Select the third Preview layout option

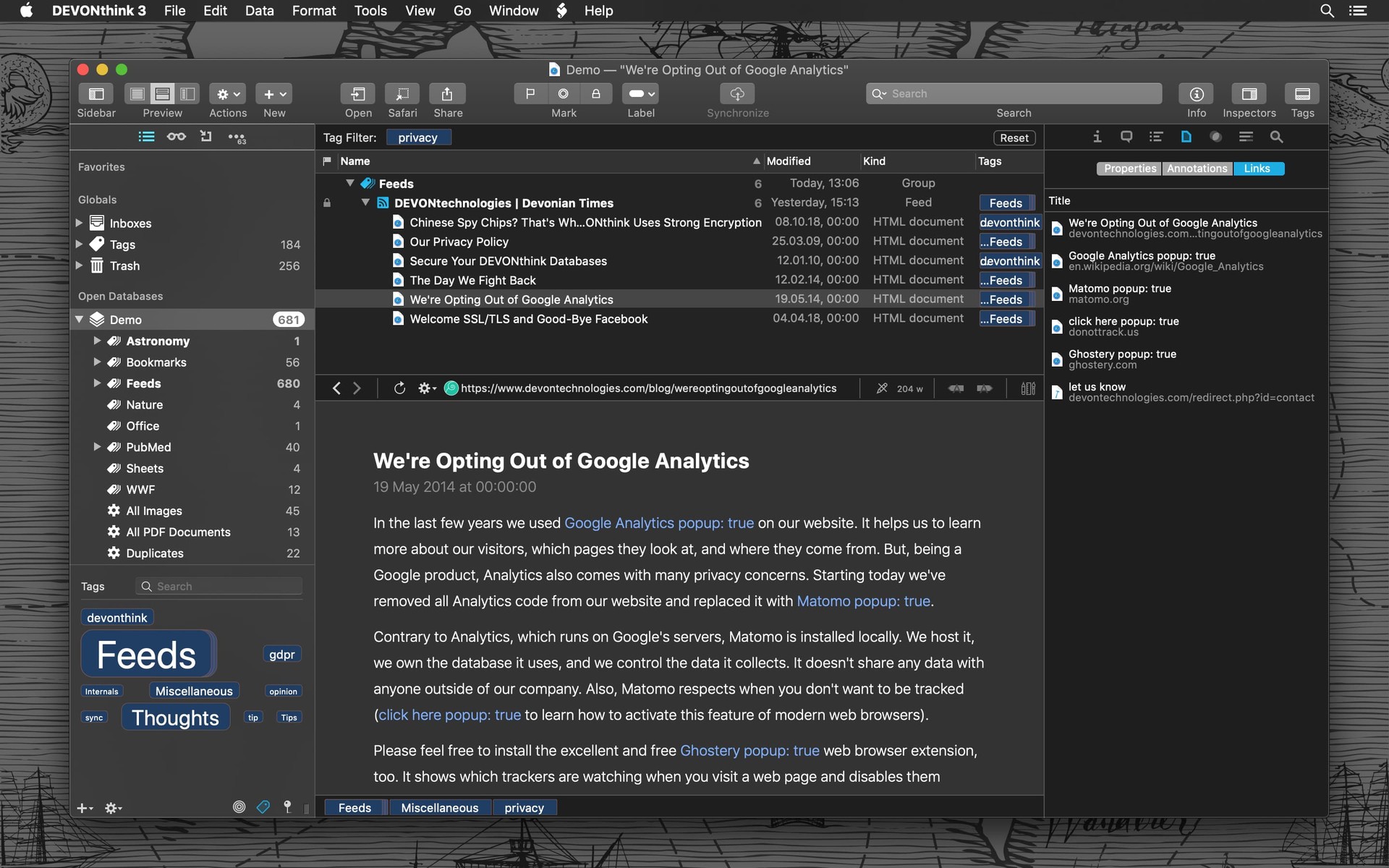click(x=188, y=94)
